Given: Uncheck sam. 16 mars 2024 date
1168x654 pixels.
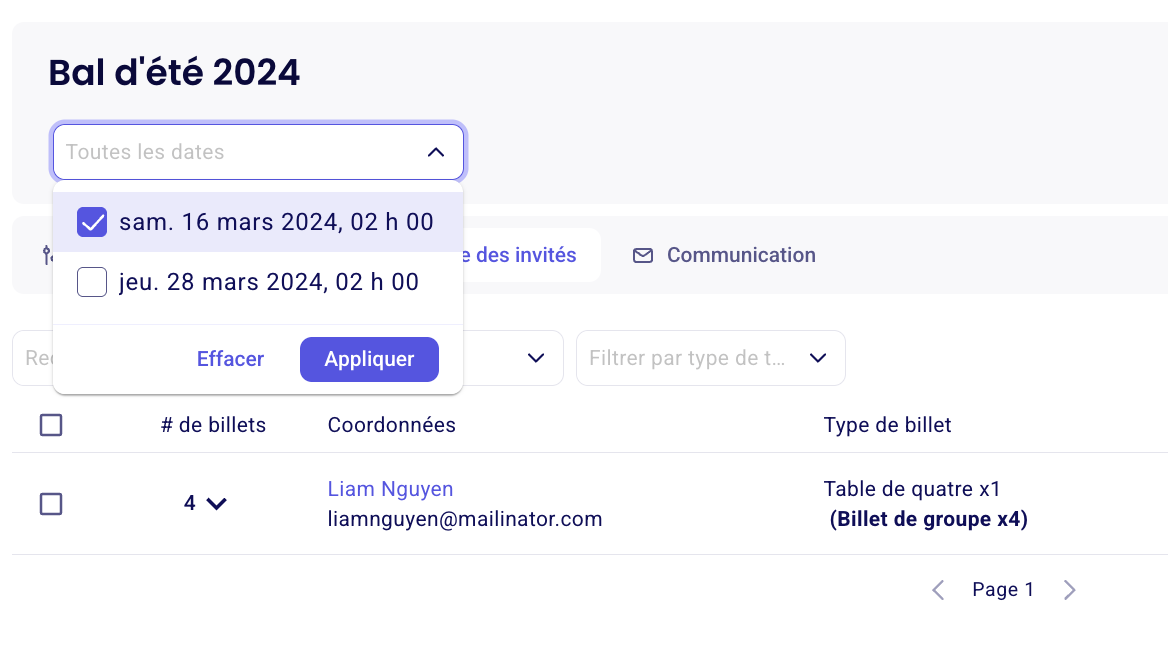Looking at the screenshot, I should (x=92, y=222).
